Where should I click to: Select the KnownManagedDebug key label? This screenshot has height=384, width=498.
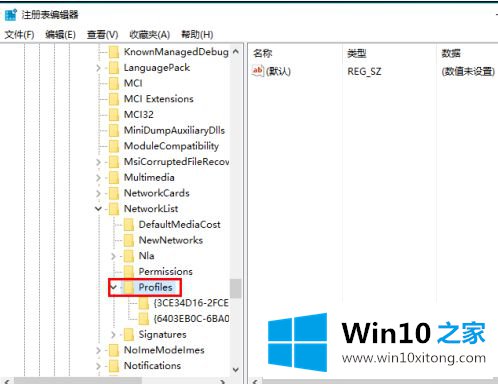[176, 52]
